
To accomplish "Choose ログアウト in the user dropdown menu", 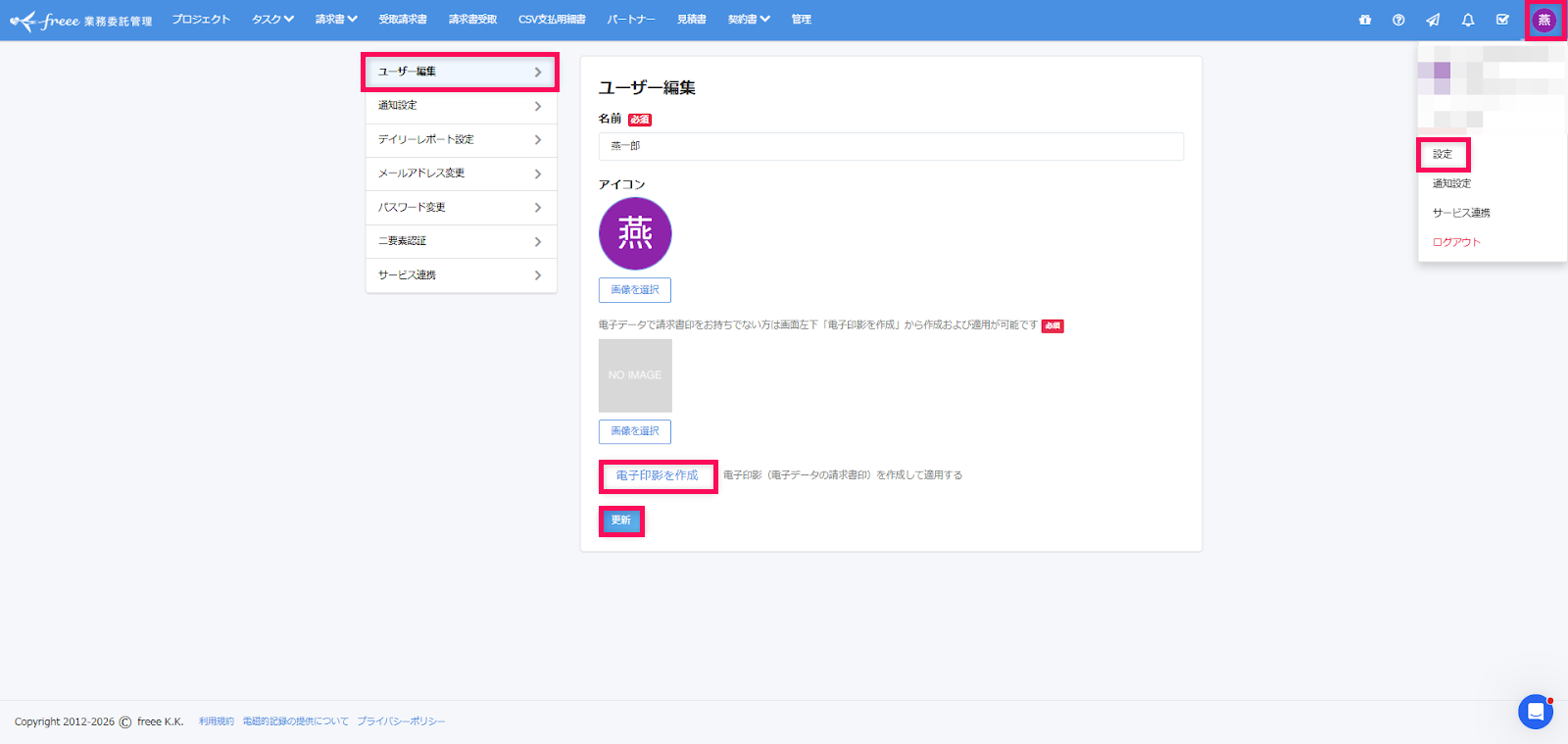I will tap(1456, 242).
